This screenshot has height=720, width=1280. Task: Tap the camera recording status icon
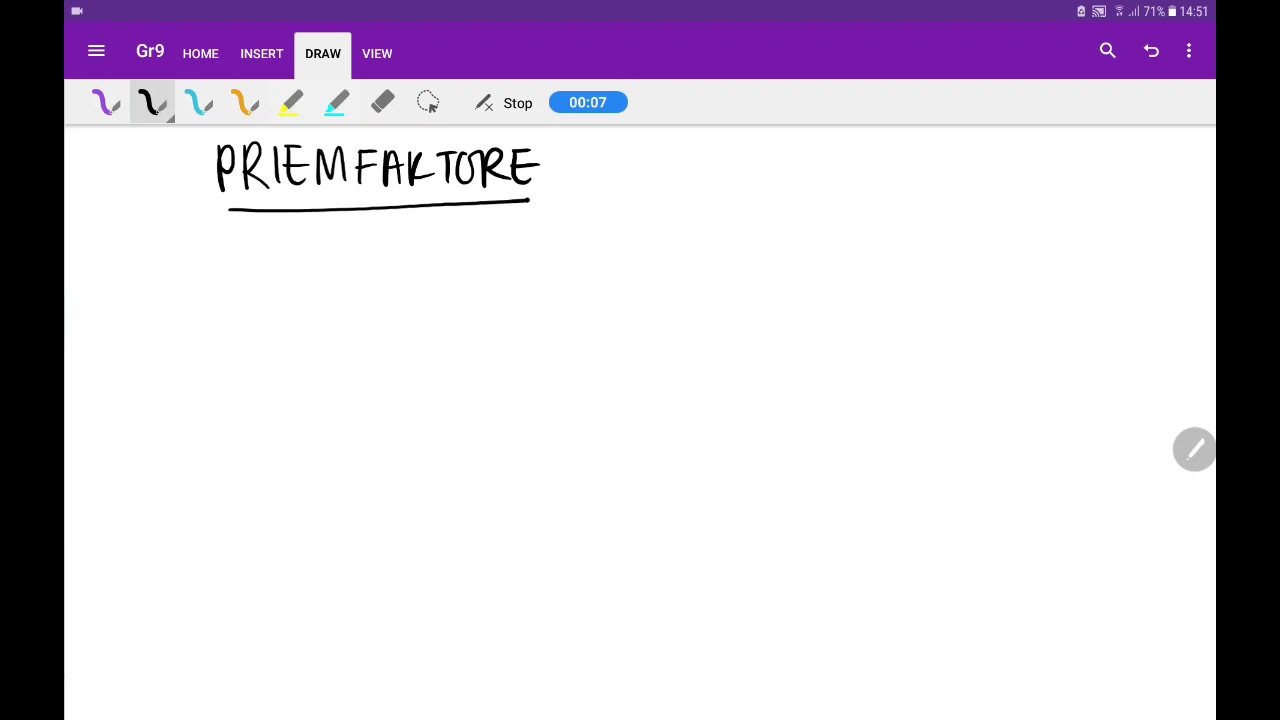[x=77, y=11]
